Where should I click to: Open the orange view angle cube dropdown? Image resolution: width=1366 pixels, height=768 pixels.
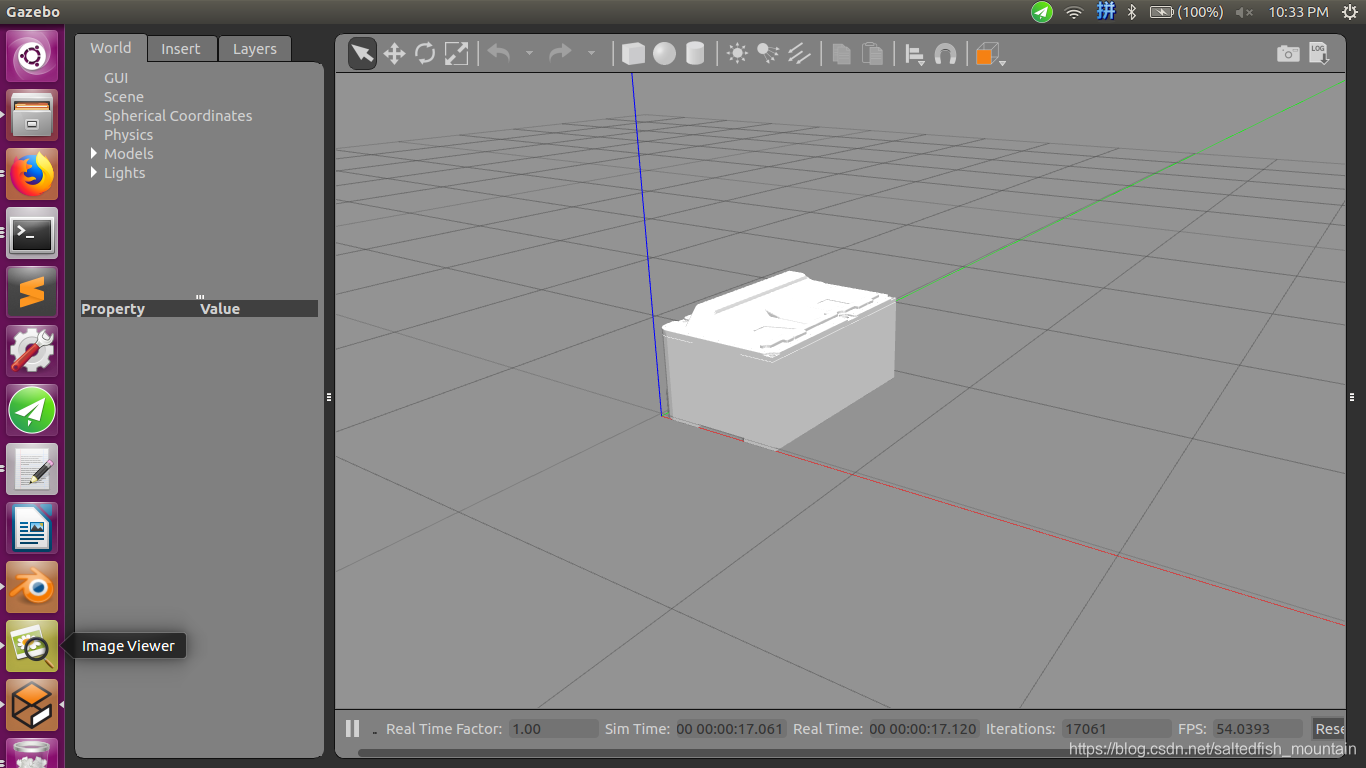[989, 55]
